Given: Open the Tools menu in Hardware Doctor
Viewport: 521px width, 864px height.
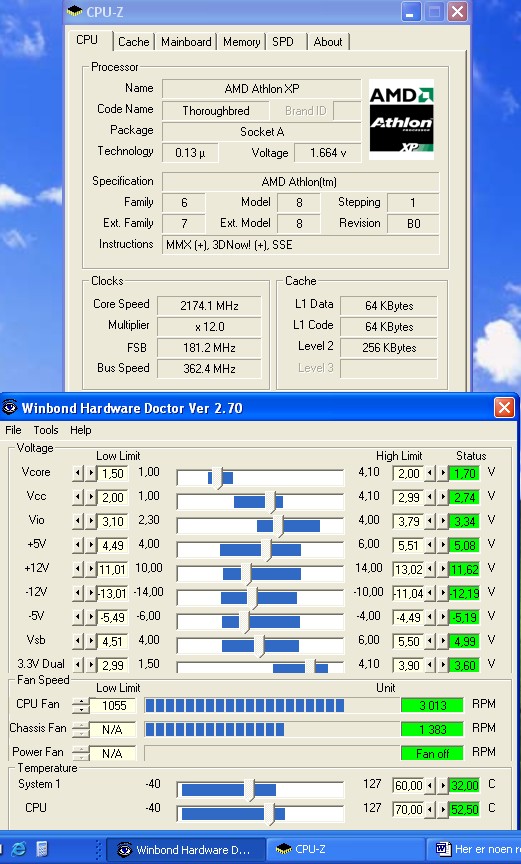Looking at the screenshot, I should pyautogui.click(x=46, y=430).
